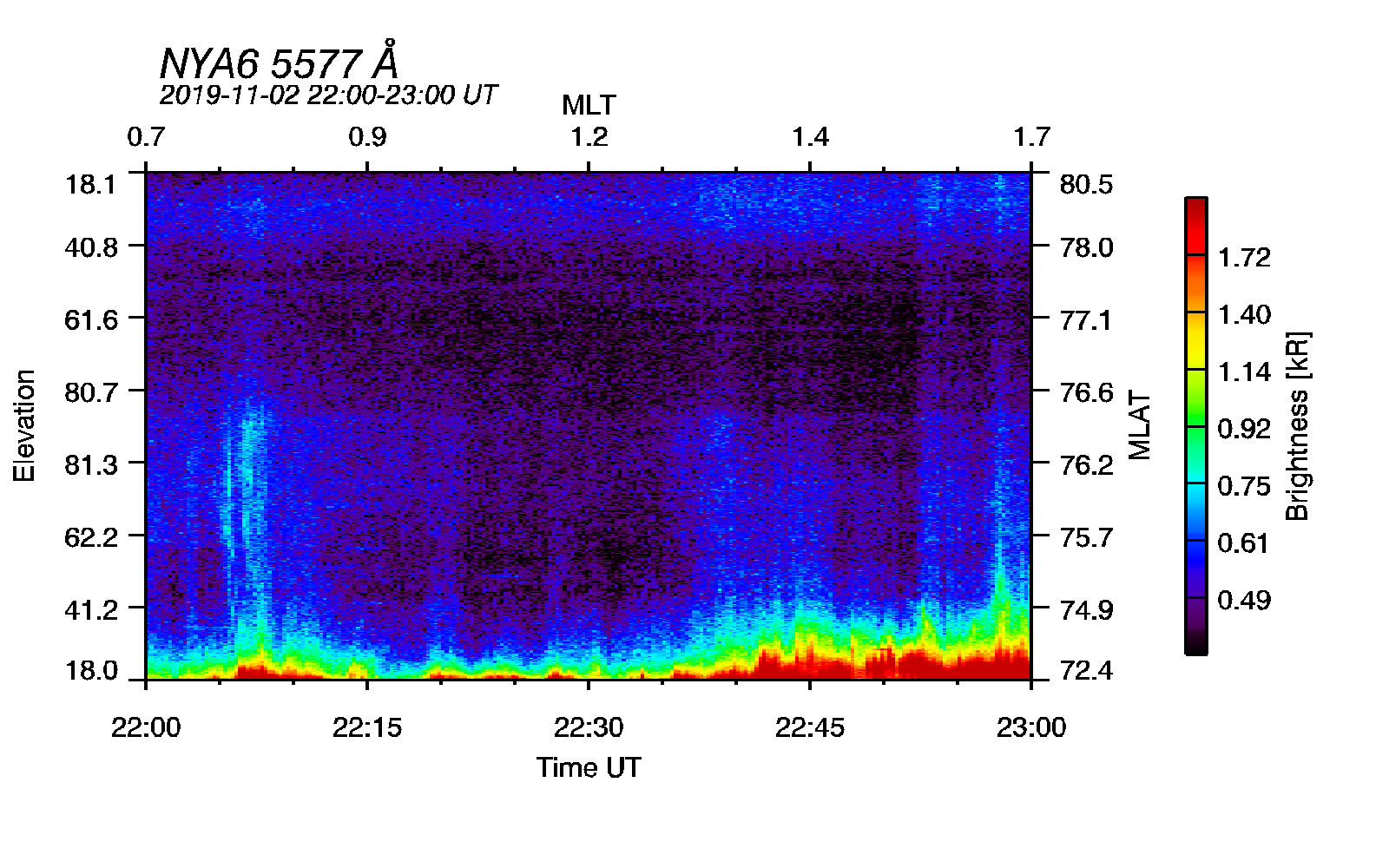Click elevation tick '61.6'
This screenshot has height=868, width=1389.
point(91,320)
